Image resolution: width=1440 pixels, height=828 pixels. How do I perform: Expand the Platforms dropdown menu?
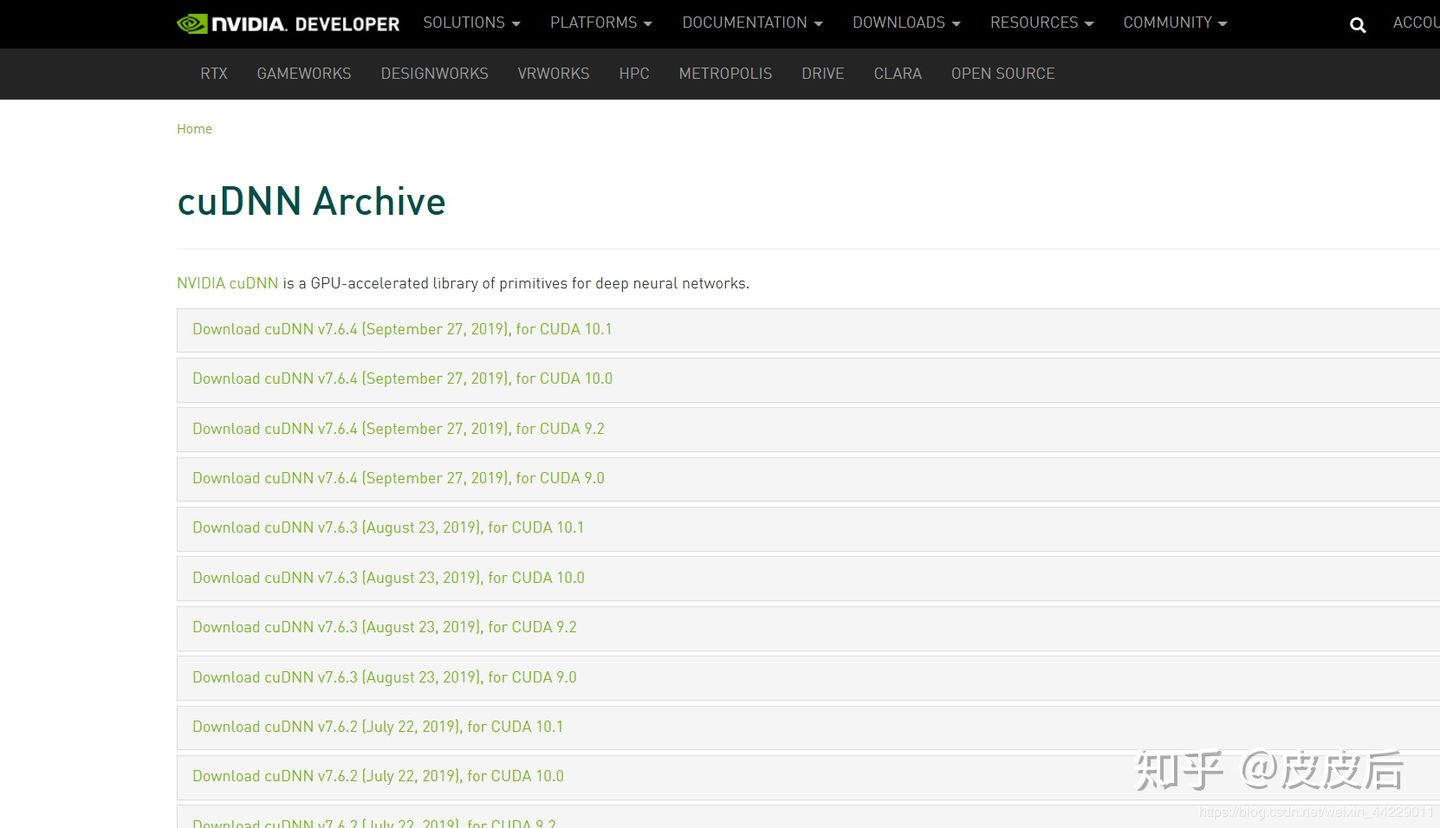coord(600,23)
